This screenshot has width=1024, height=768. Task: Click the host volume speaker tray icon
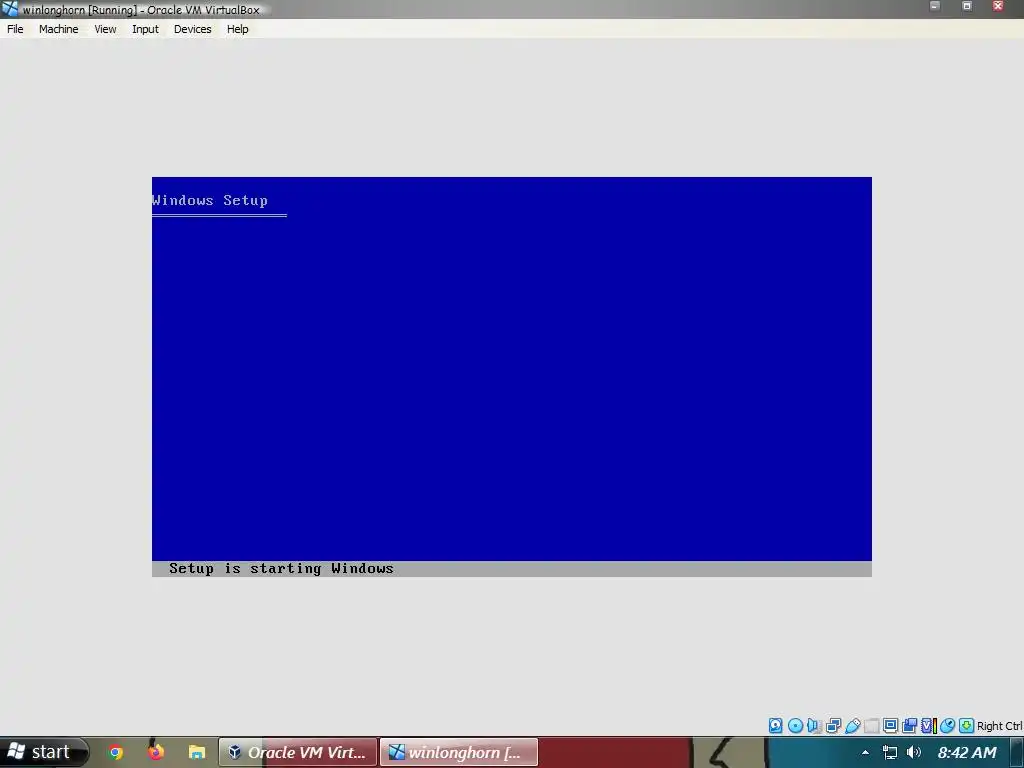pyautogui.click(x=914, y=753)
